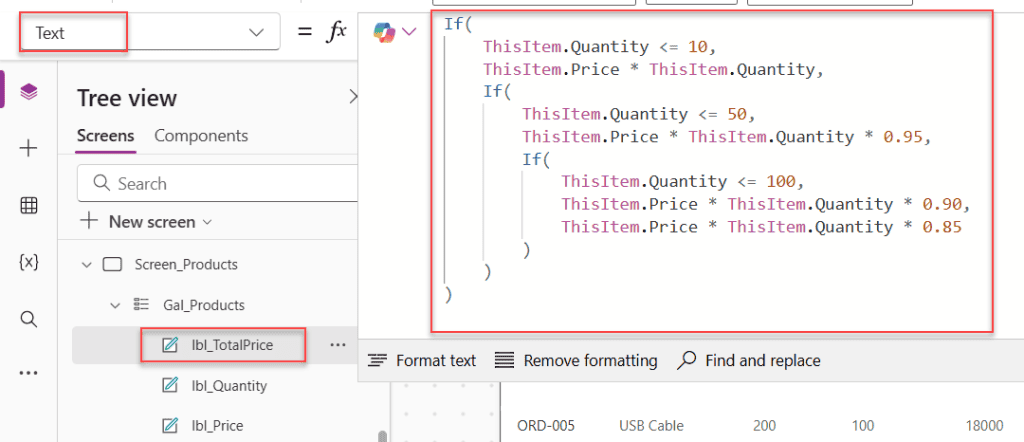
Task: Click the tree view Search field
Action: click(217, 183)
